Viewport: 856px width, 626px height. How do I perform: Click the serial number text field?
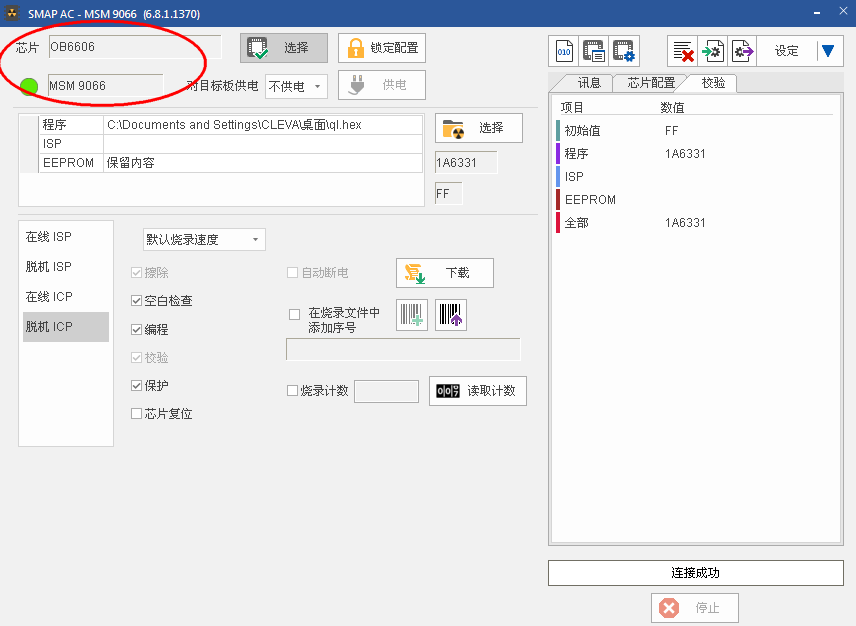(403, 350)
